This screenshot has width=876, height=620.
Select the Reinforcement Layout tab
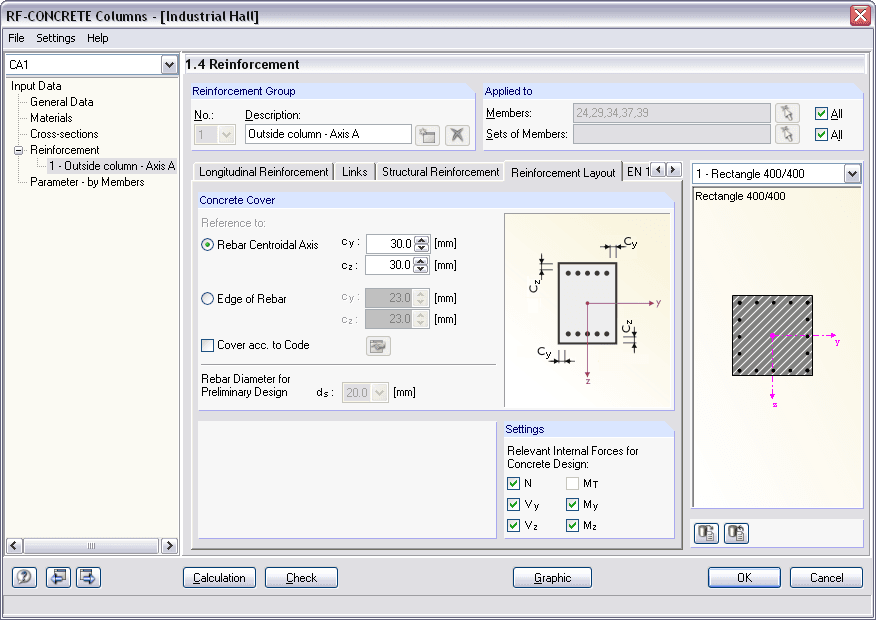[563, 172]
